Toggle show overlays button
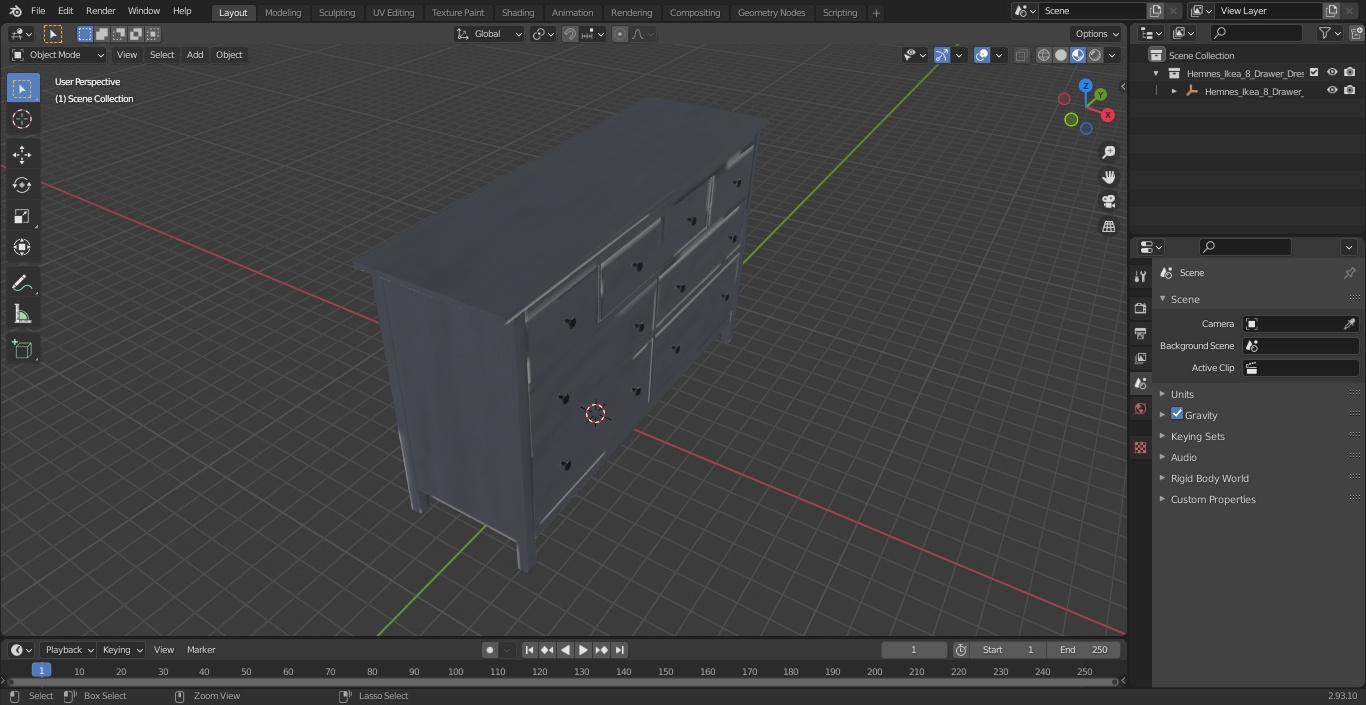The width and height of the screenshot is (1366, 705). [982, 55]
